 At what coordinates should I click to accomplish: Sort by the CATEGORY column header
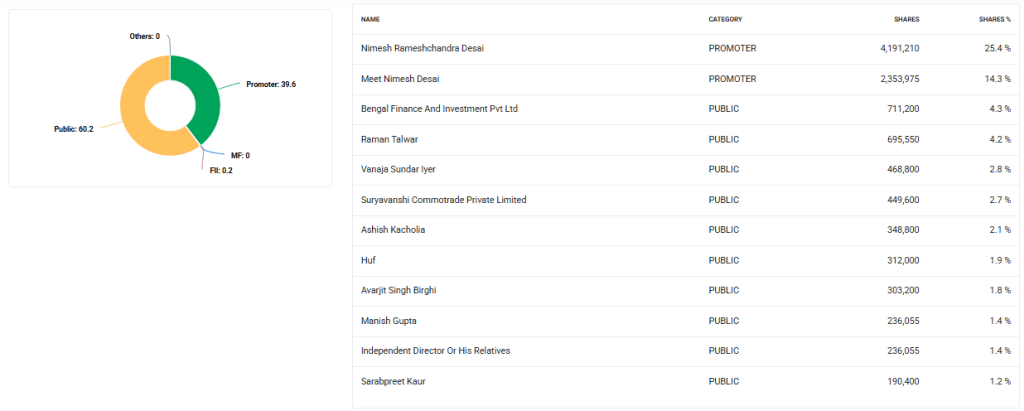click(725, 19)
